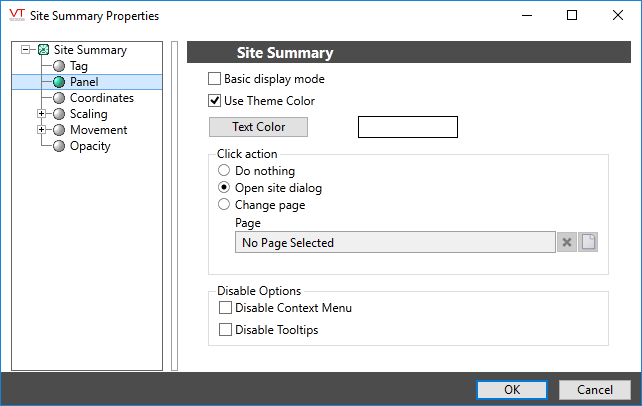Enable Basic display mode checkbox

pyautogui.click(x=214, y=79)
